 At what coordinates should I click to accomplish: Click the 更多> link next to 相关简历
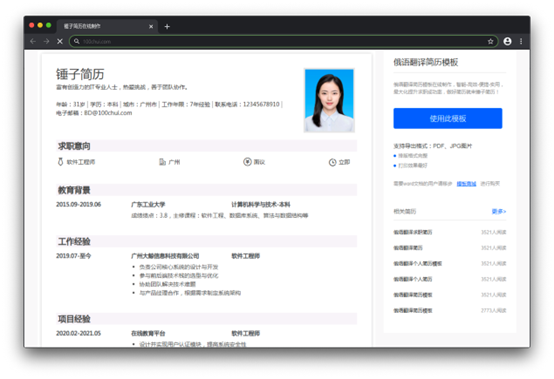pos(499,211)
